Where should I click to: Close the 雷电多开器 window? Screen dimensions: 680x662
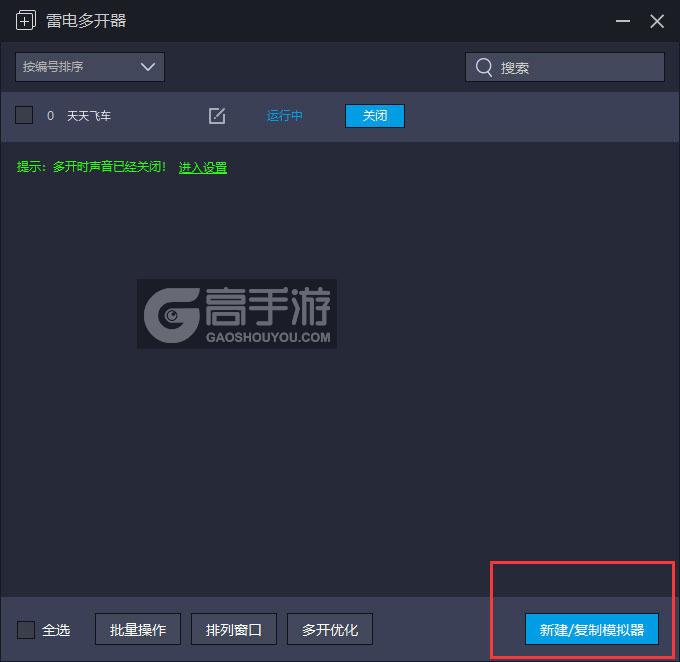[657, 21]
